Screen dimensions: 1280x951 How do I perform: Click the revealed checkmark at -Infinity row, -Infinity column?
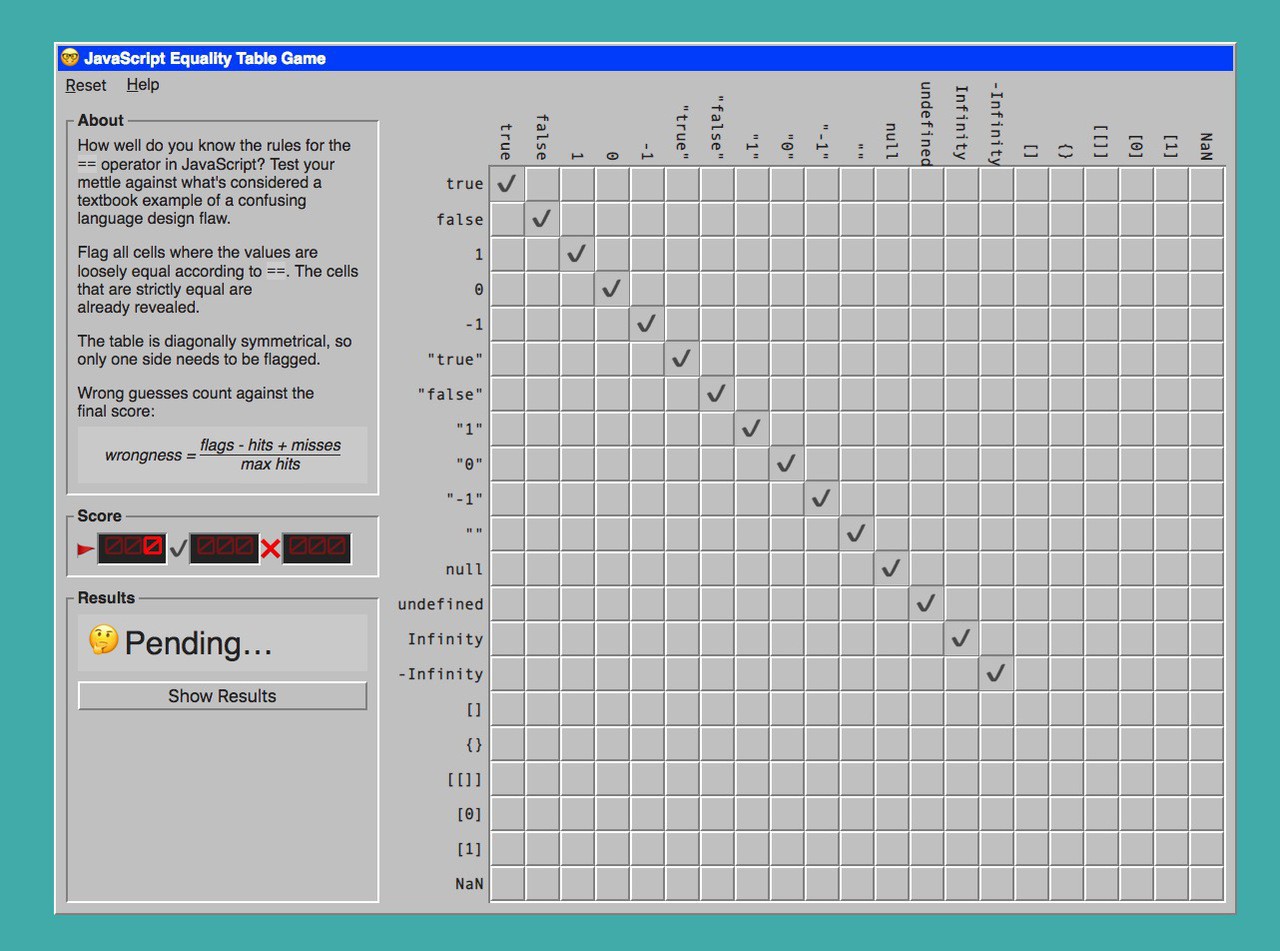pos(997,674)
